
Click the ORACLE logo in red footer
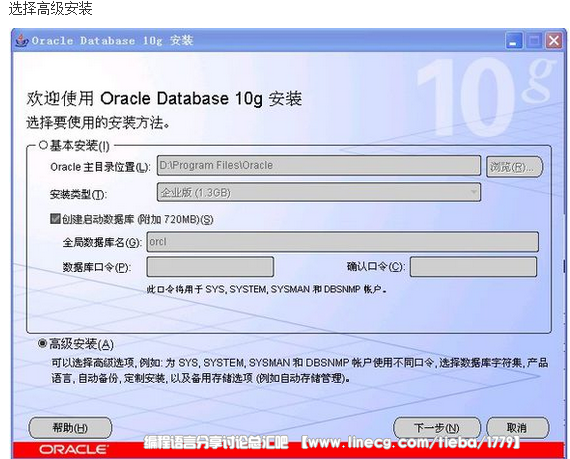[74, 450]
